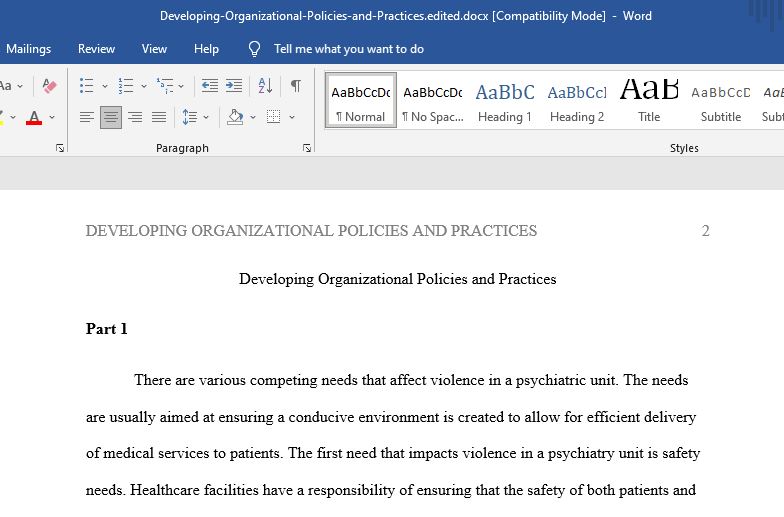Expand the bullet library dropdown arrow
This screenshot has height=517, width=784.
click(105, 86)
